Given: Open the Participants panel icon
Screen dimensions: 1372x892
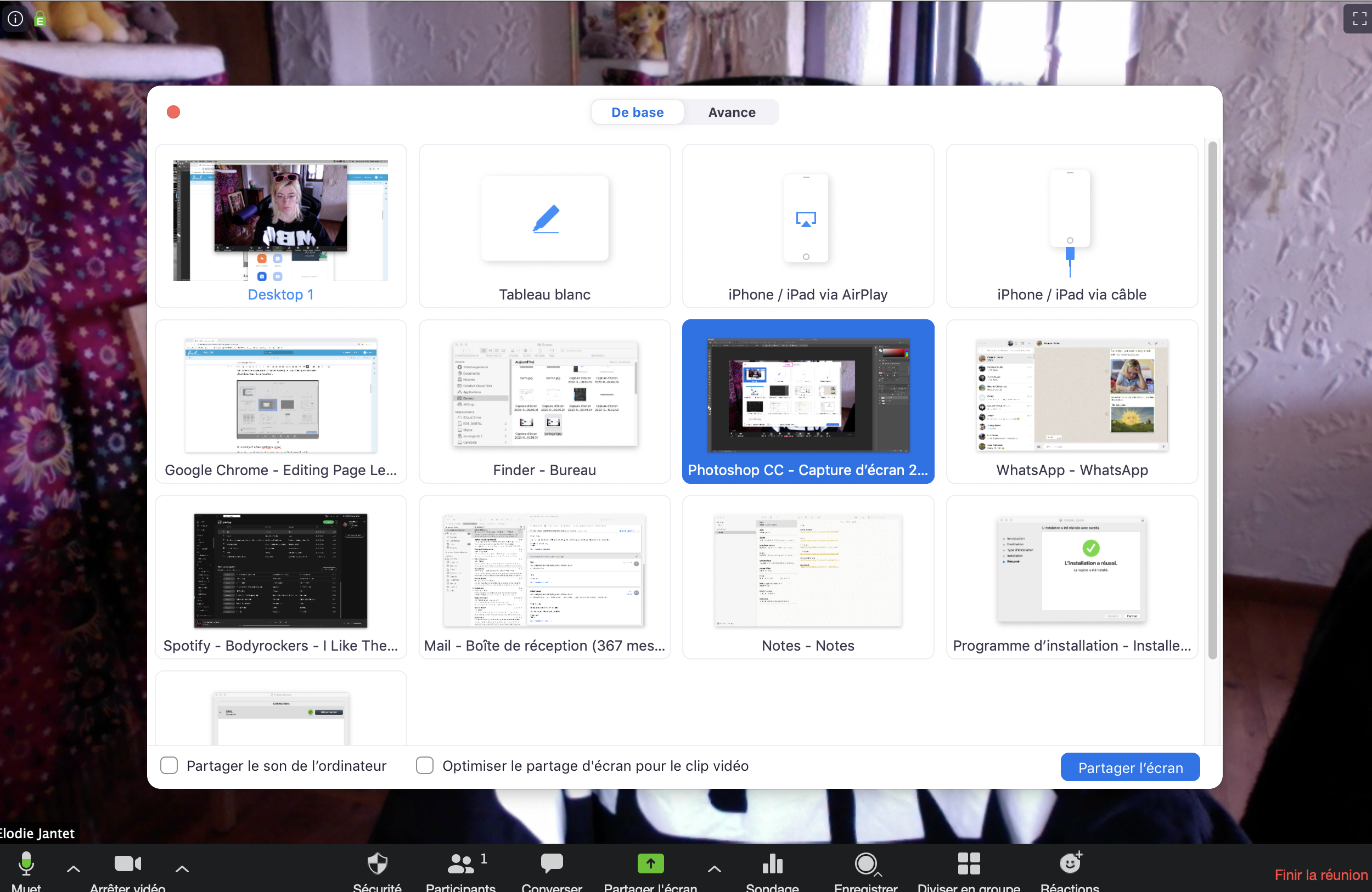Looking at the screenshot, I should click(x=460, y=863).
